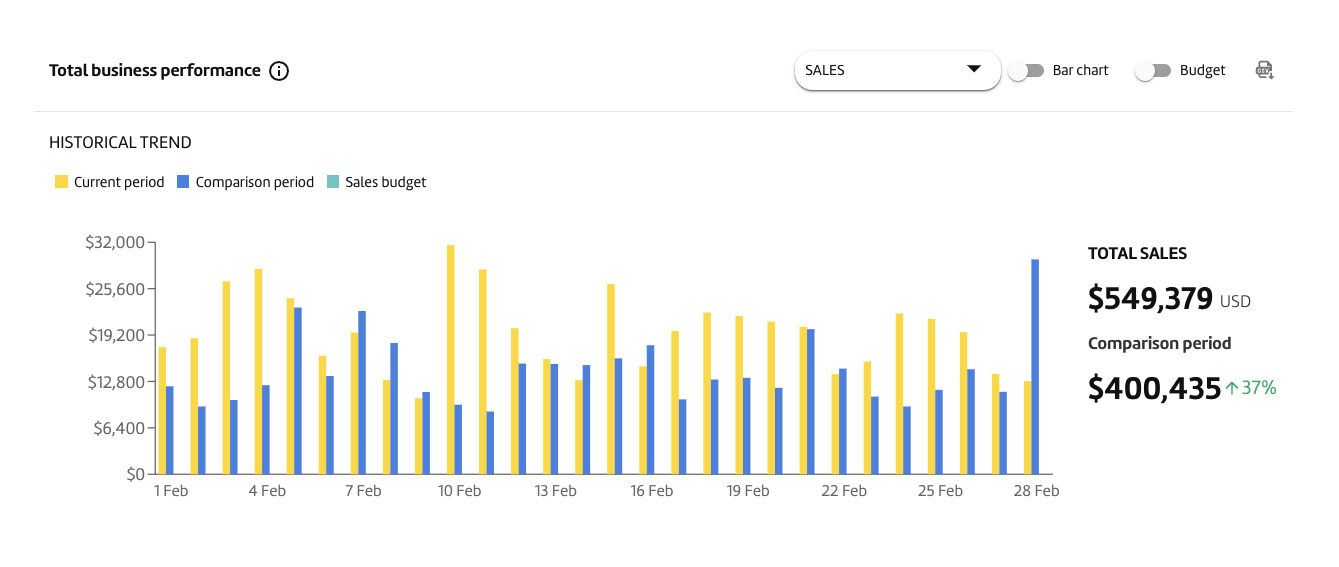The image size is (1339, 567).
Task: Click the yellow bar for 4 Feb
Action: point(258,371)
